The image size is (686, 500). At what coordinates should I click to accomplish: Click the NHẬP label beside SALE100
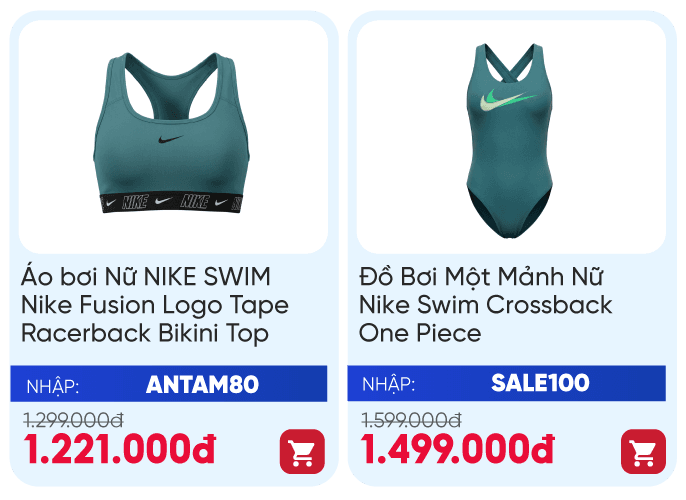[388, 385]
